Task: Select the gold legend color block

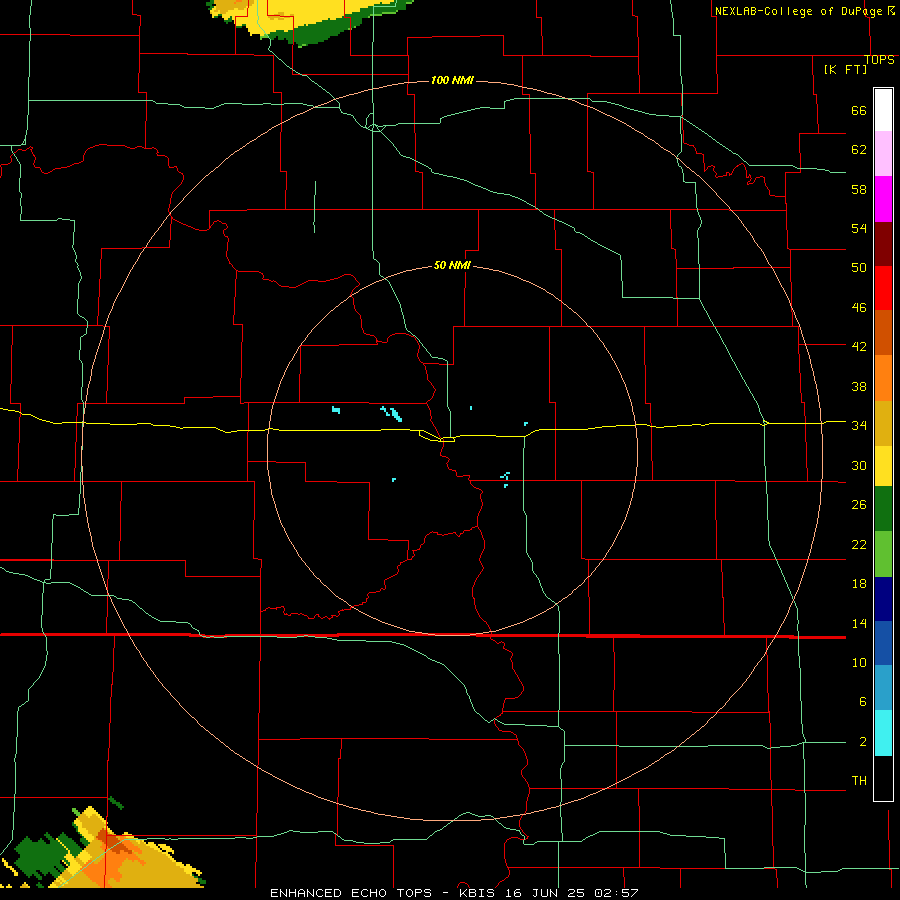Action: pyautogui.click(x=883, y=423)
